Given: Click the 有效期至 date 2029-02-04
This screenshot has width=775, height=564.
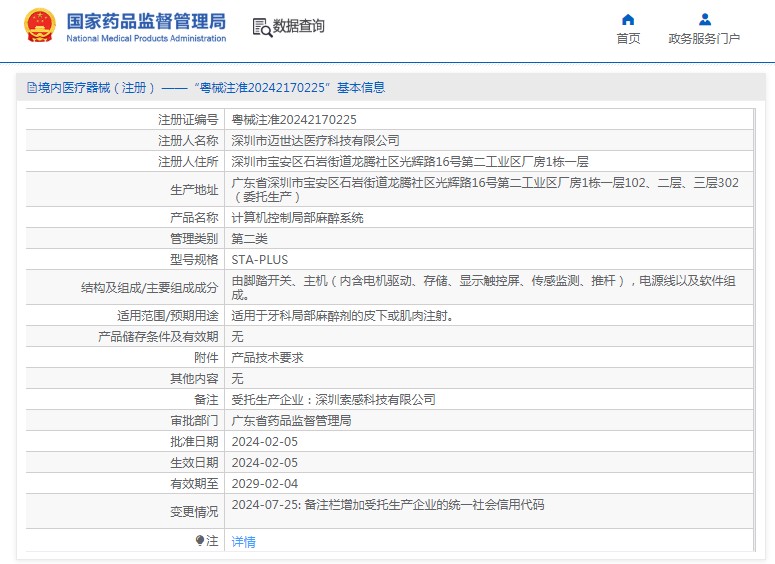Looking at the screenshot, I should click(264, 483).
